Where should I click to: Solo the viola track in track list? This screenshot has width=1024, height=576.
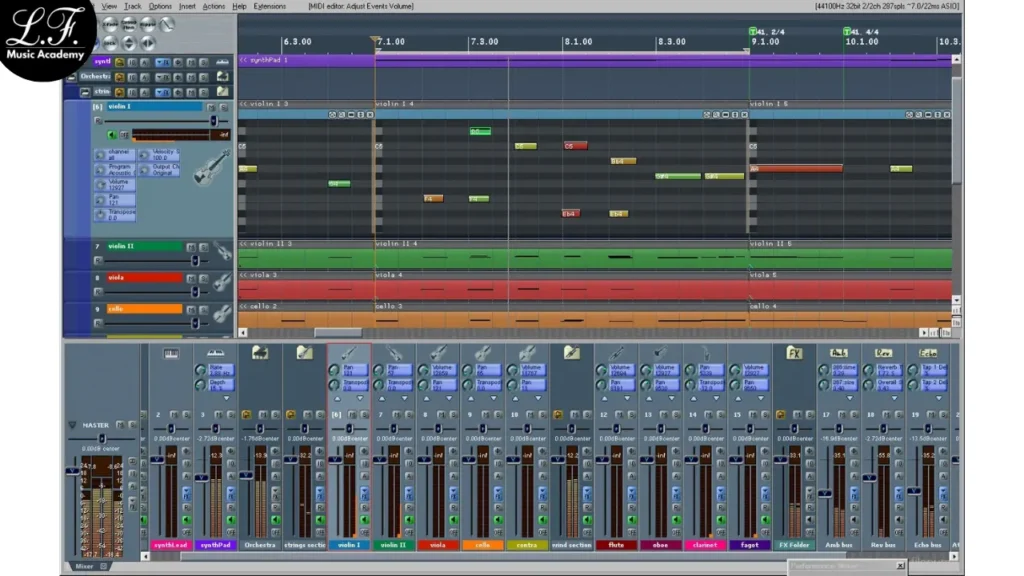point(203,277)
